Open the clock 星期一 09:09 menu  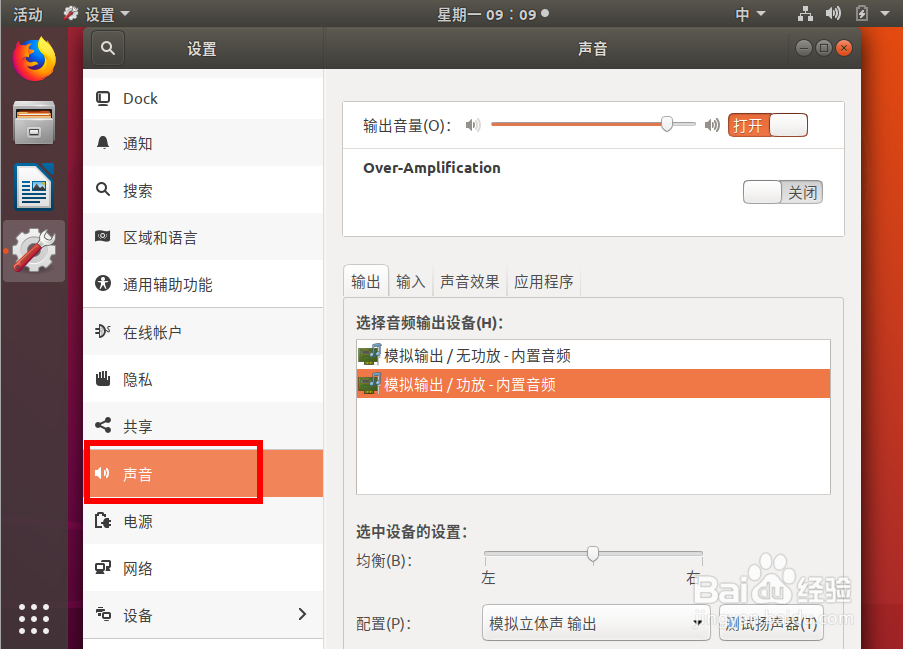(x=493, y=14)
